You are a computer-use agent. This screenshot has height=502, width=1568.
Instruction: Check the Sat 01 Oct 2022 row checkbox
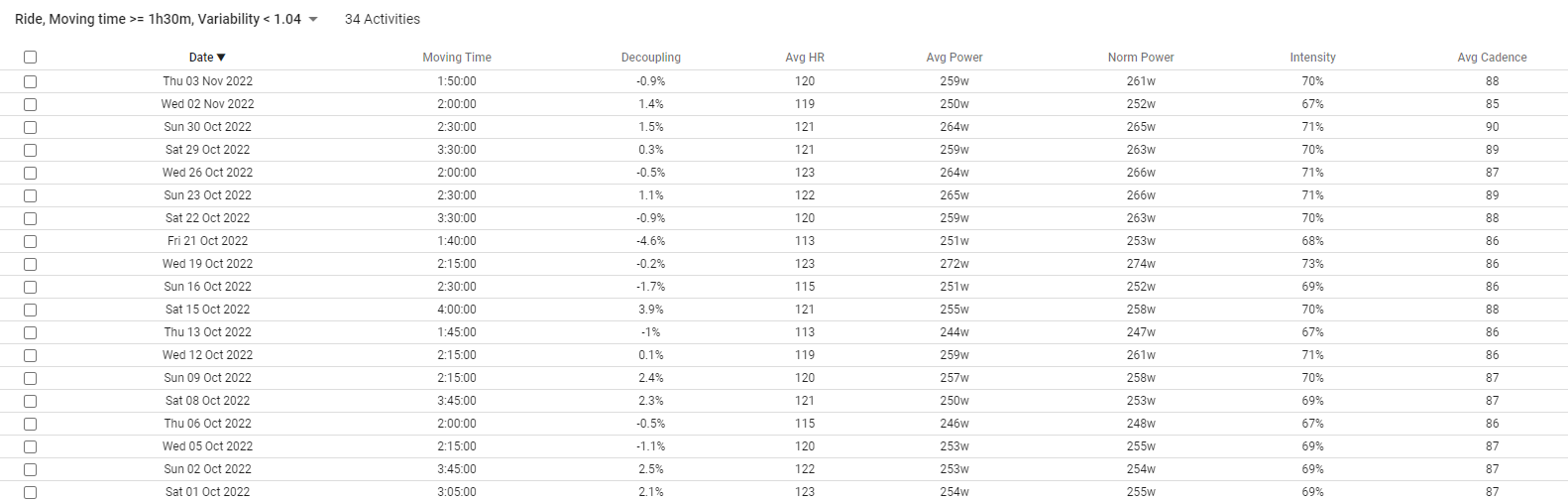(30, 492)
